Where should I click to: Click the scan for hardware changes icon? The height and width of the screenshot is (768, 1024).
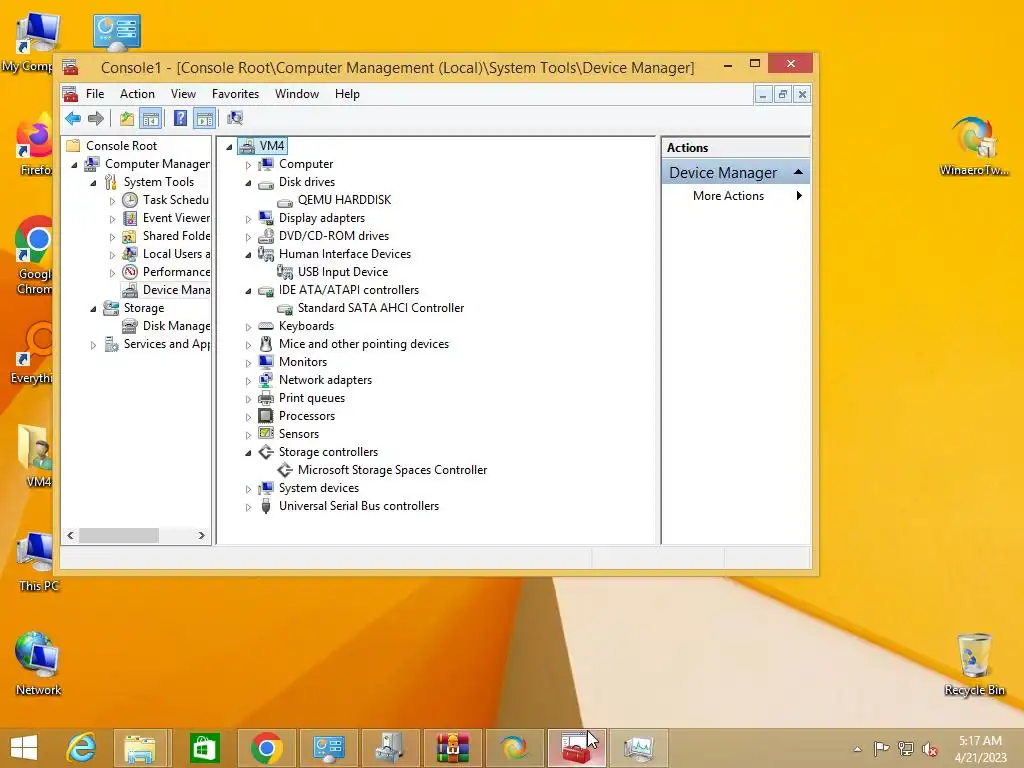pyautogui.click(x=234, y=118)
